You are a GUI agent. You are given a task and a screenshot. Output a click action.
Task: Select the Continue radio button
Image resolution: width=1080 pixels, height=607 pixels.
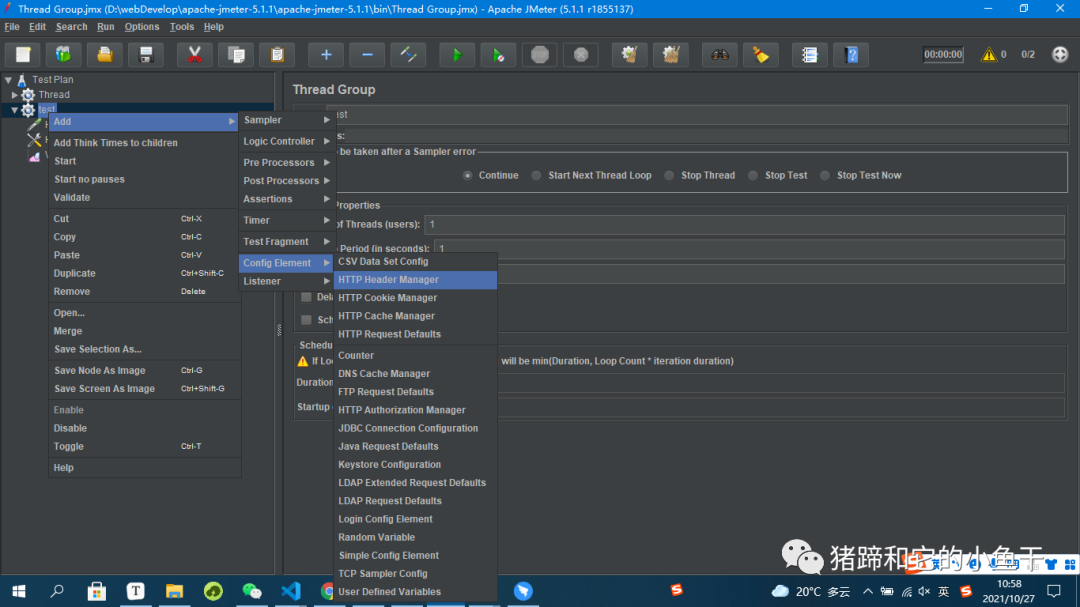tap(468, 176)
